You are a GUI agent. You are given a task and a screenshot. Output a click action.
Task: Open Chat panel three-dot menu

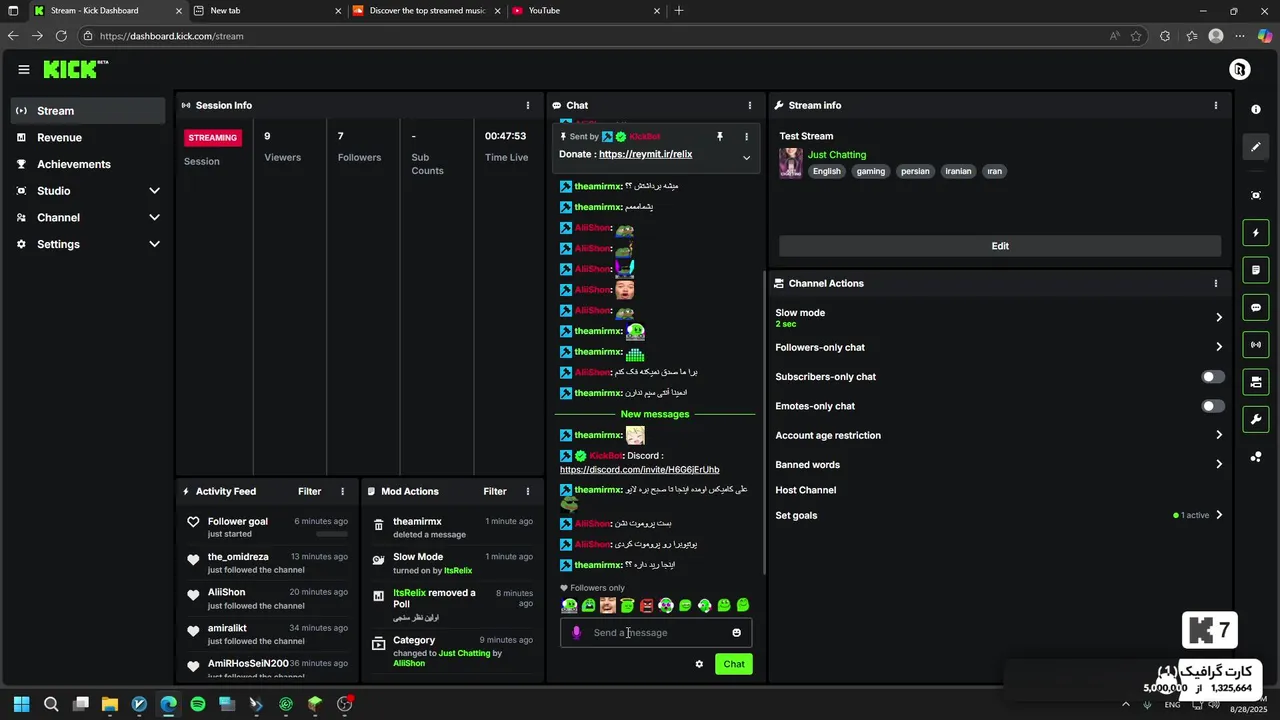click(x=750, y=105)
